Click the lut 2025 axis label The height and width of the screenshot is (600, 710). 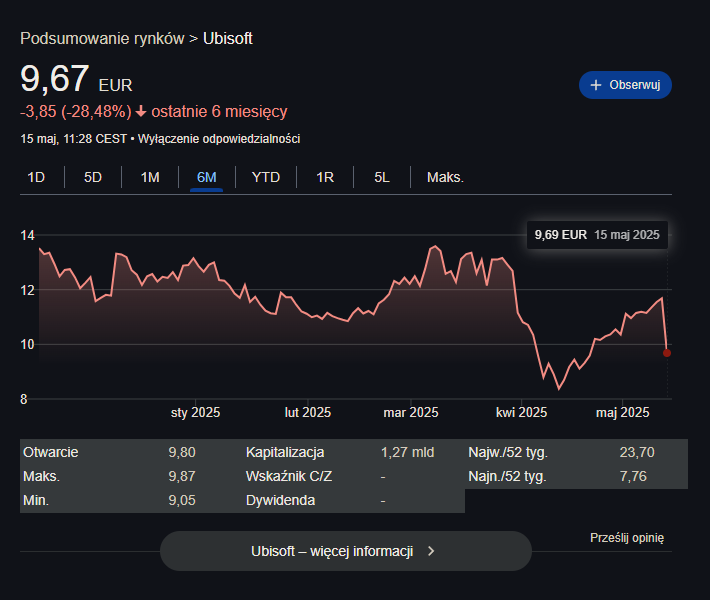pos(307,412)
